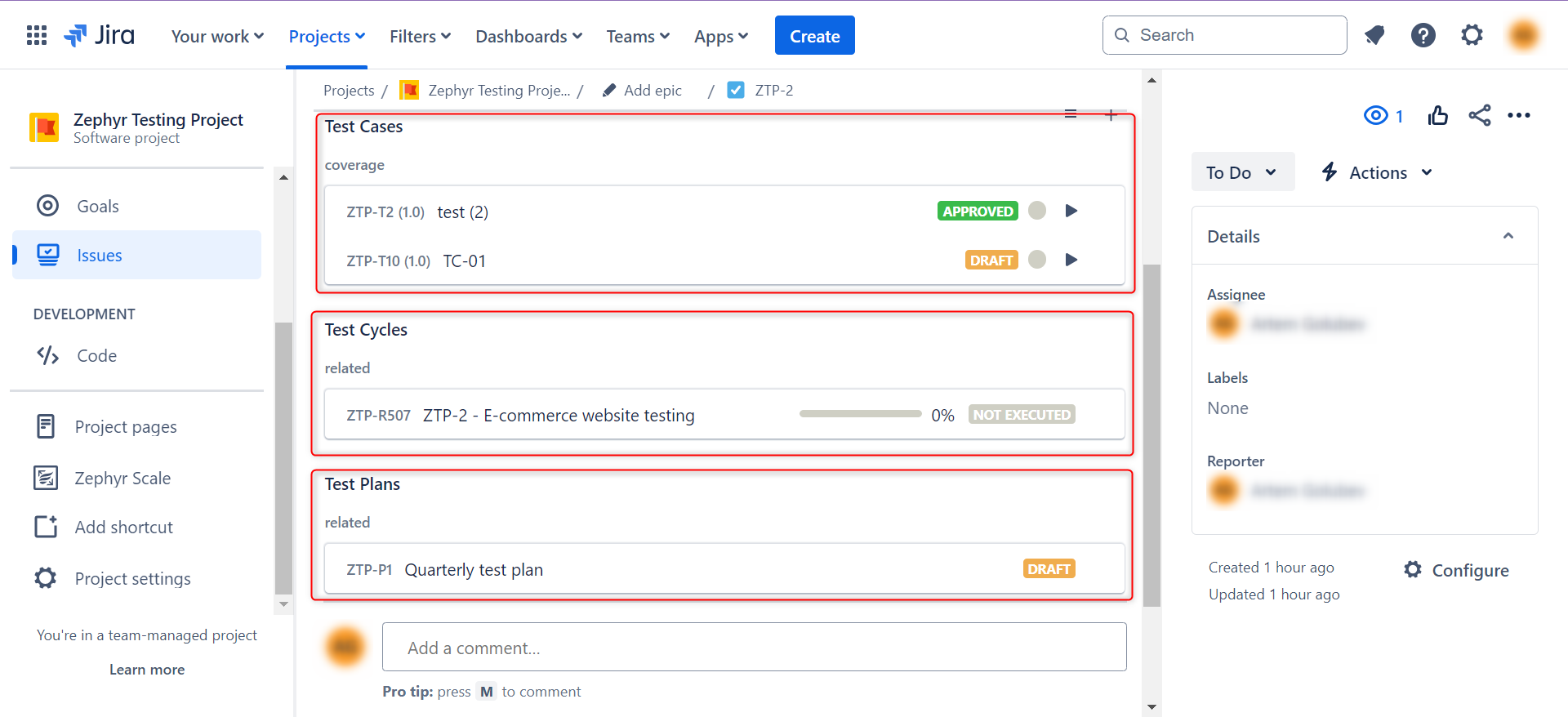The image size is (1568, 717).
Task: Click the thumbs up vote icon
Action: point(1437,116)
